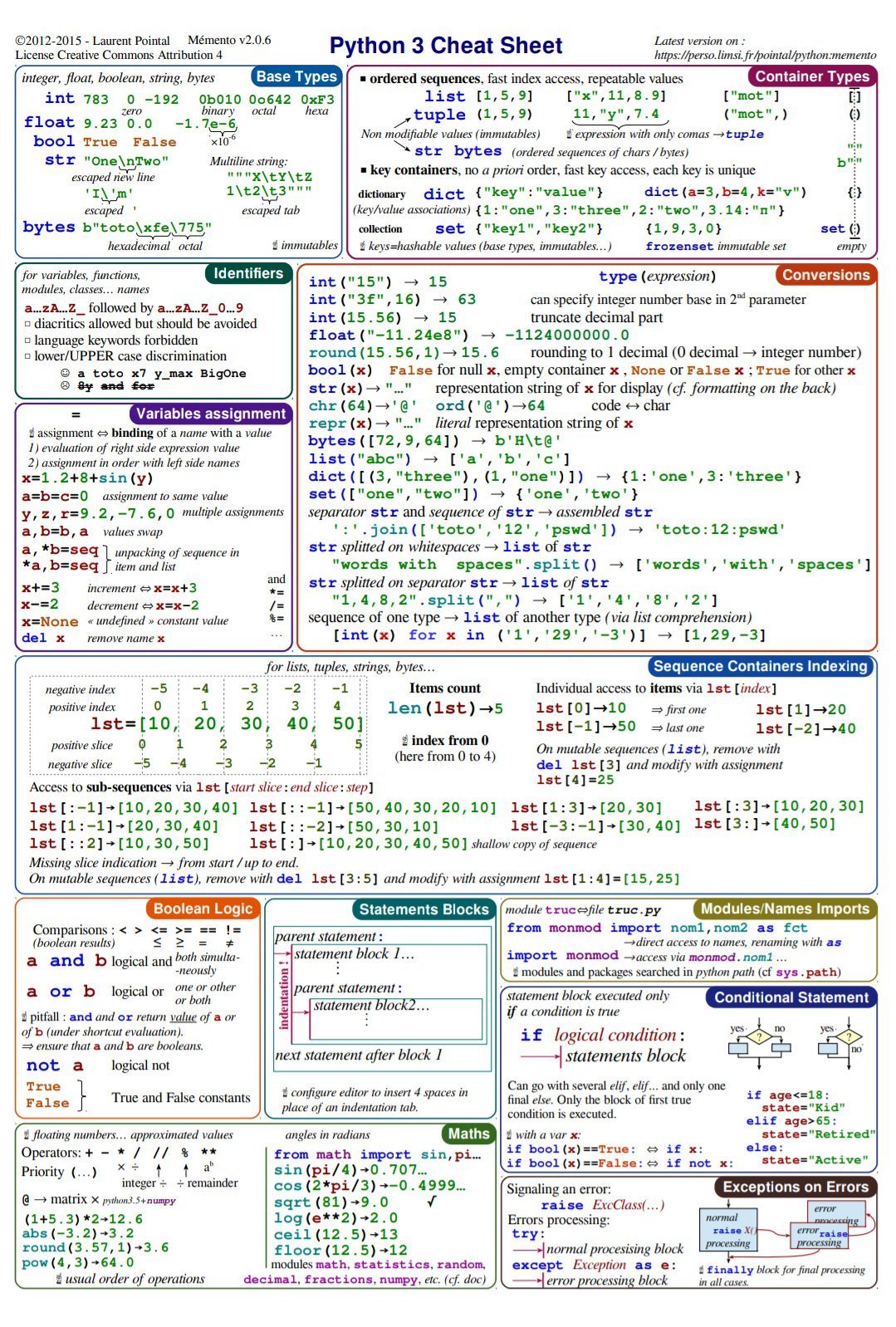Click the "Identifiers" section header
This screenshot has height=1327, width=896.
(248, 273)
